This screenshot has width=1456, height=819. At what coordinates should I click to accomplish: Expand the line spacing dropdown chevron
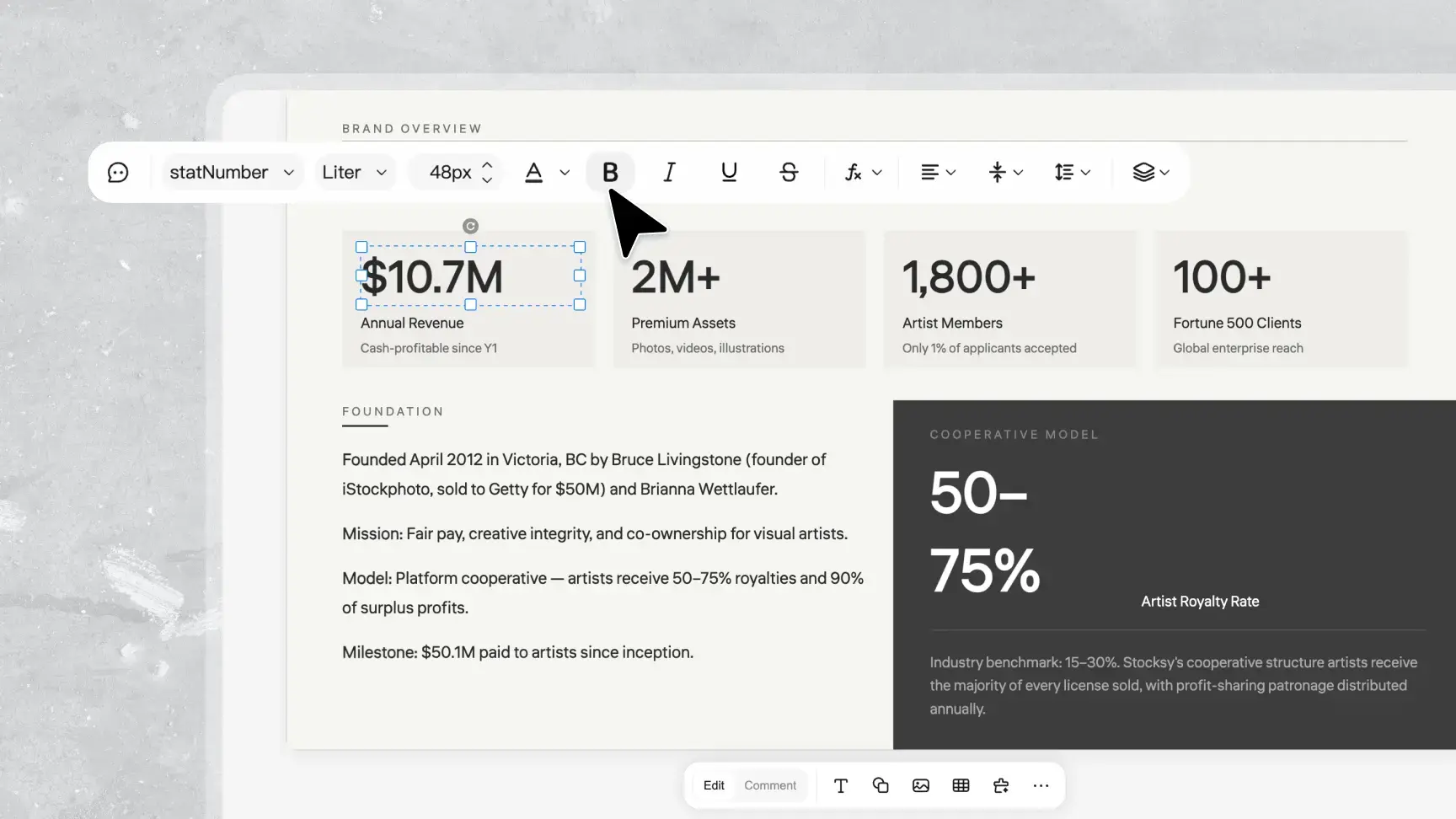1085,172
